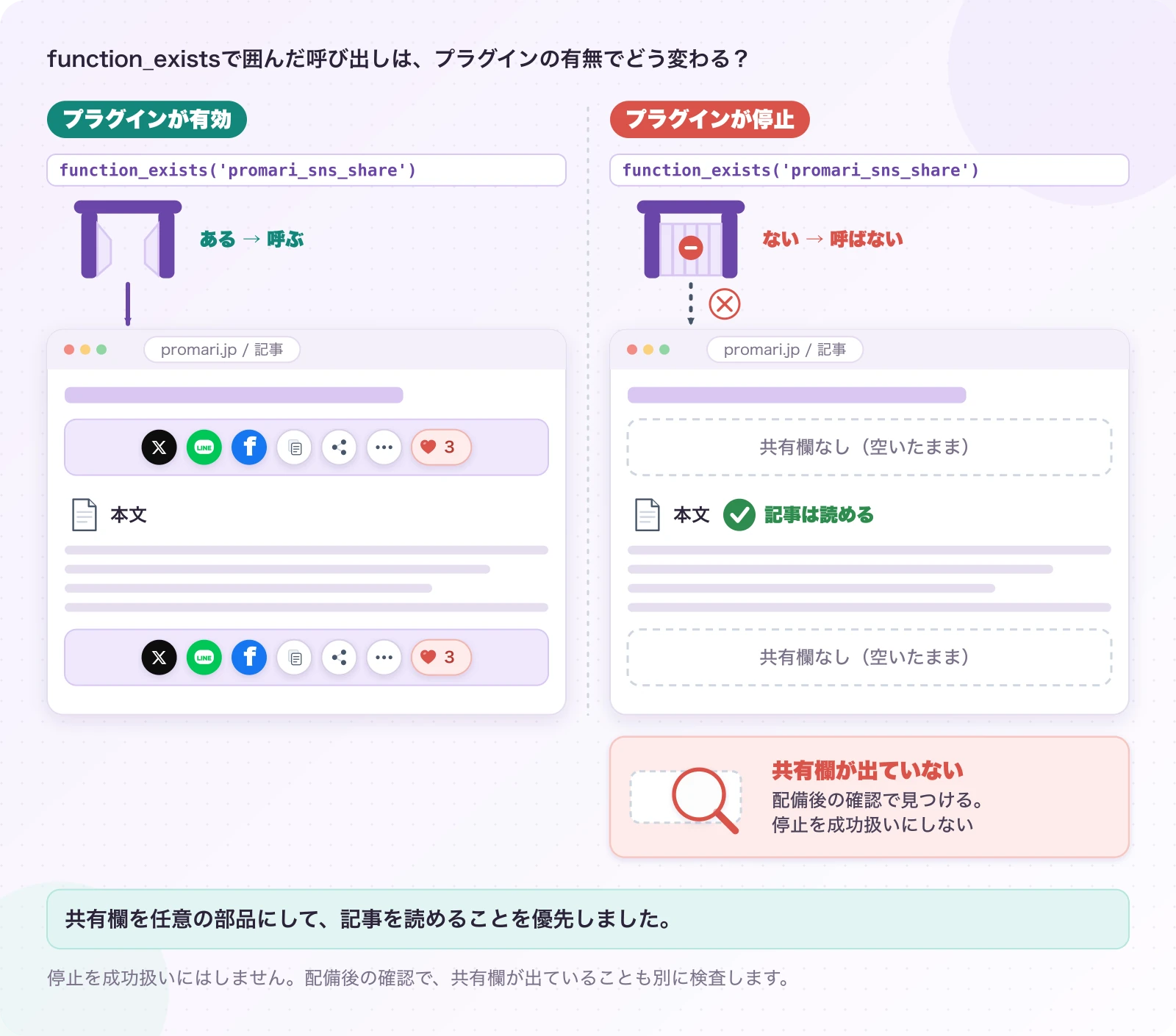Screen dimensions: 1176x1036
Task: Click the 本文 label in the plugin-stopped window
Action: click(692, 515)
